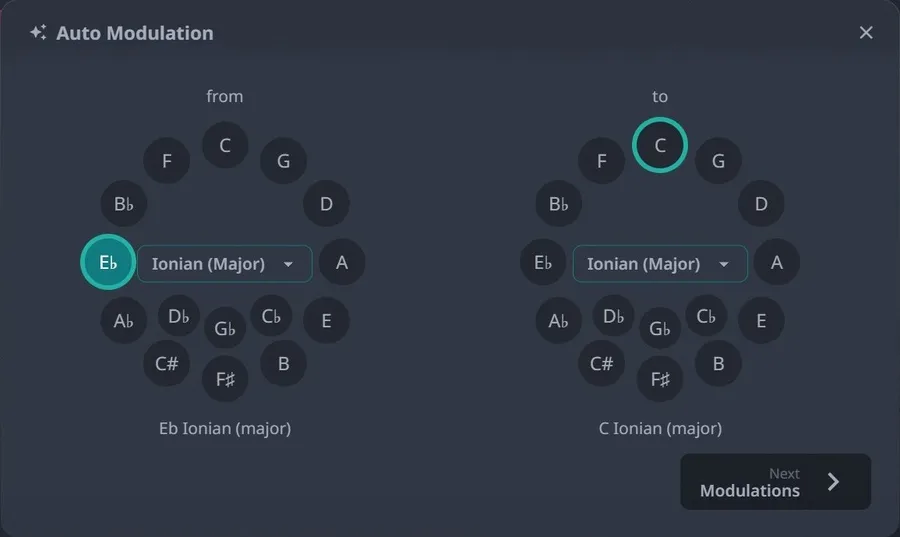Close the Auto Modulation dialog
The height and width of the screenshot is (537, 900).
[x=866, y=33]
